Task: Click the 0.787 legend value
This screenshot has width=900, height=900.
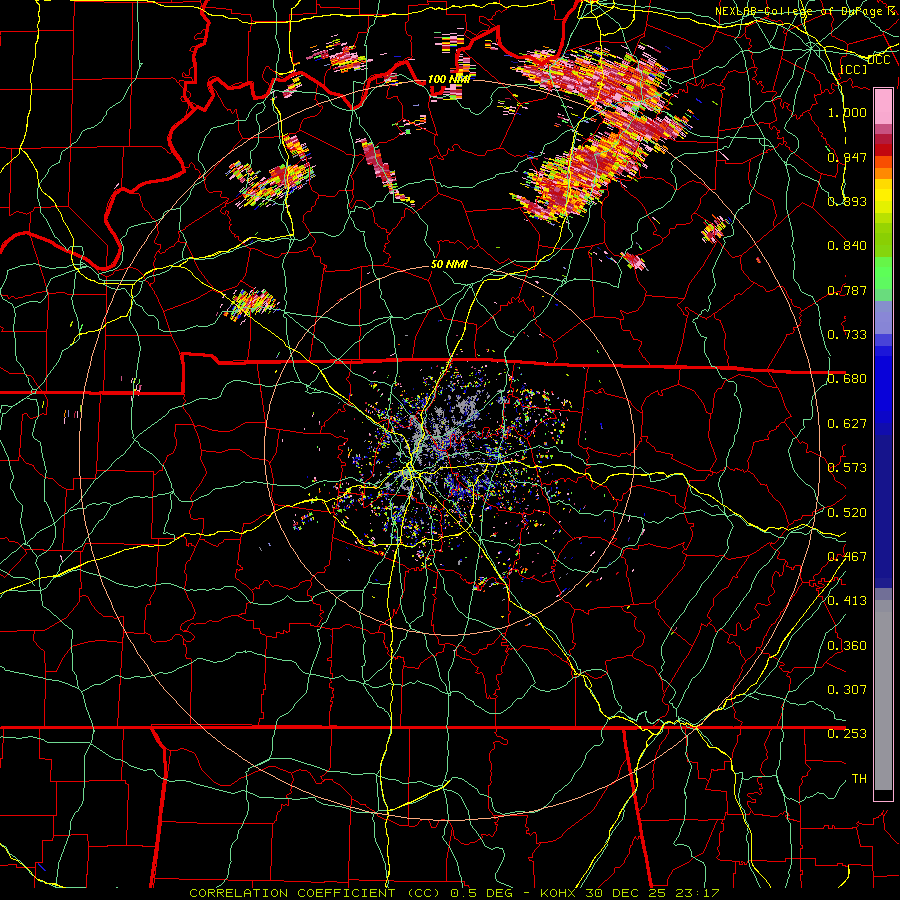Action: click(x=847, y=290)
